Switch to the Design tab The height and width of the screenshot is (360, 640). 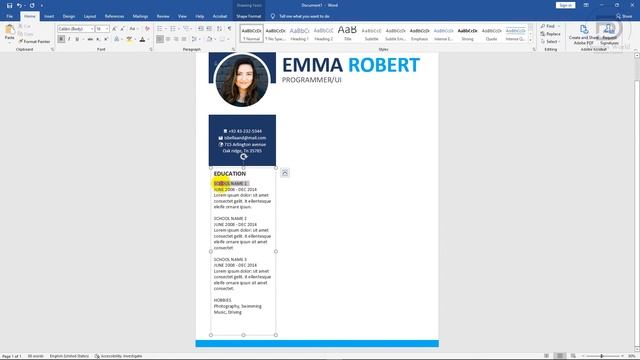coord(69,16)
